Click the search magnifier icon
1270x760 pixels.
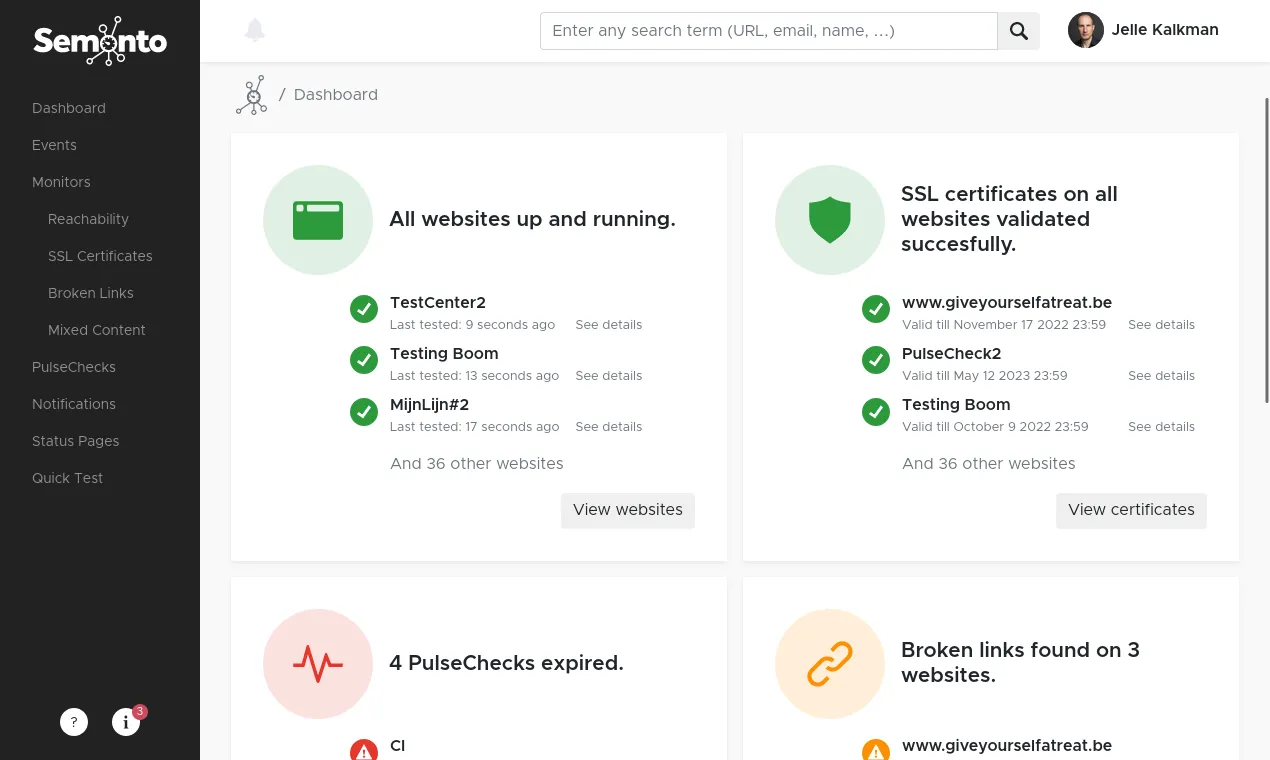click(1018, 31)
